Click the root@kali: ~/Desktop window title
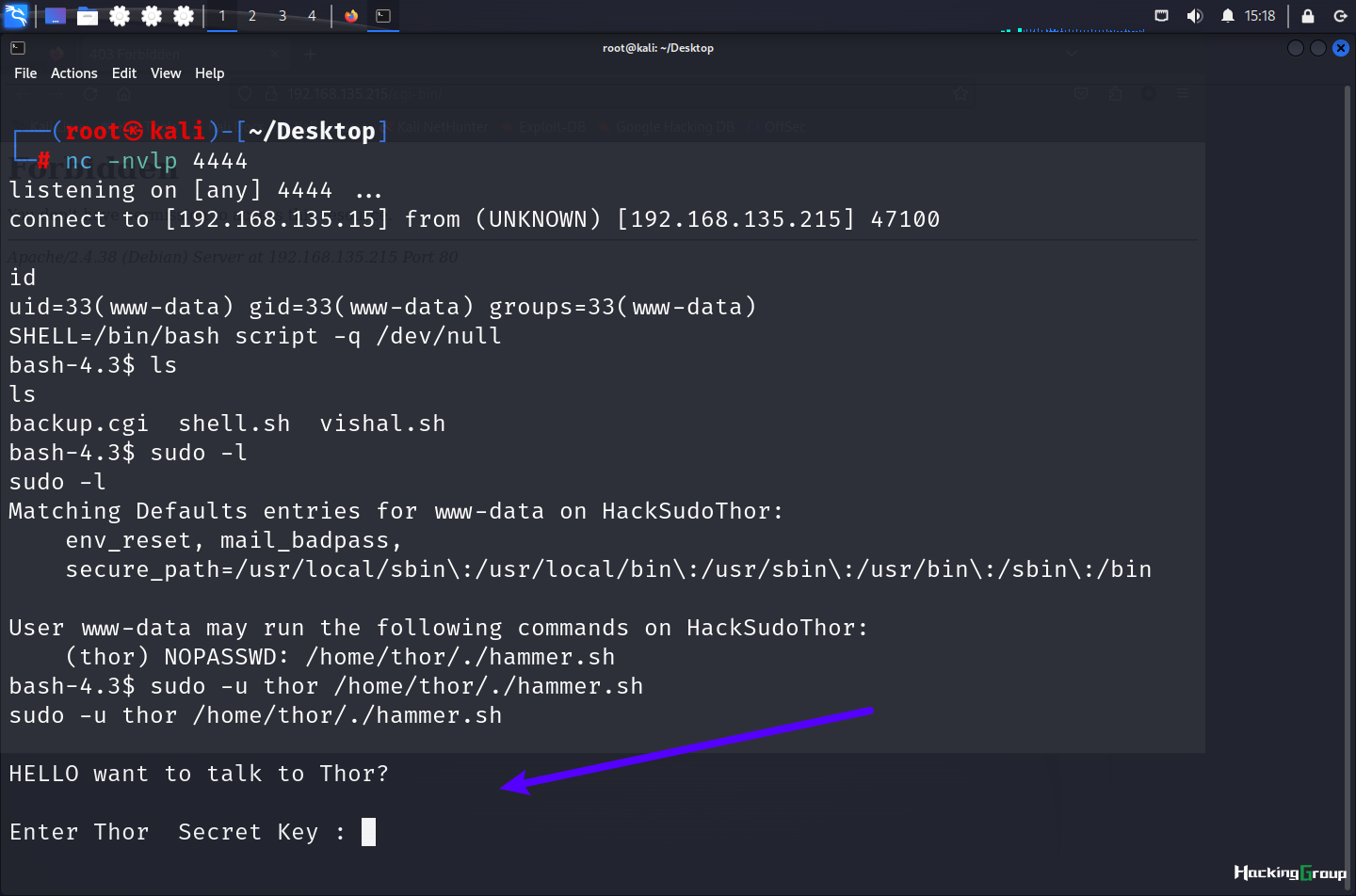Image resolution: width=1356 pixels, height=896 pixels. click(658, 48)
